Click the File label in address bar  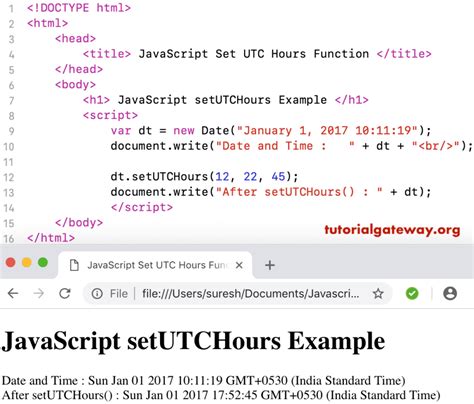119,294
